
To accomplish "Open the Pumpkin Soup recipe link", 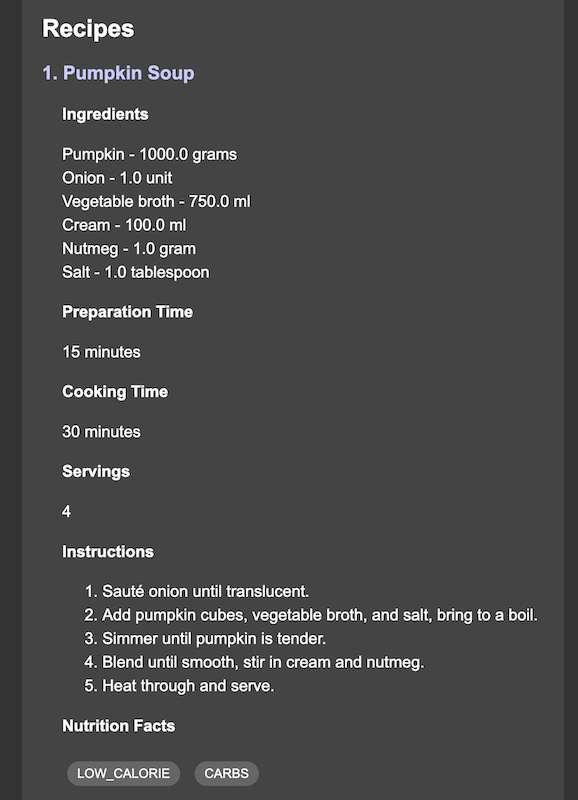I will coord(118,73).
